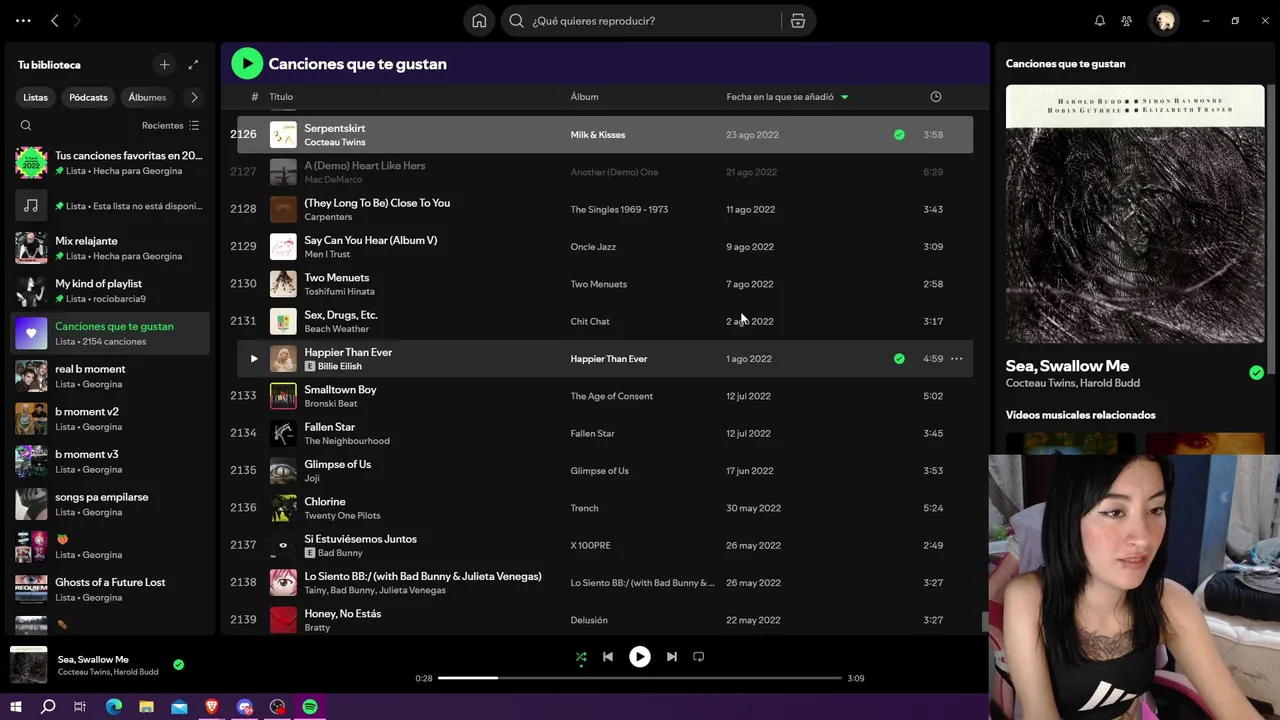The height and width of the screenshot is (720, 1280).
Task: Unlike Happier Than Ever with green check
Action: [x=899, y=359]
